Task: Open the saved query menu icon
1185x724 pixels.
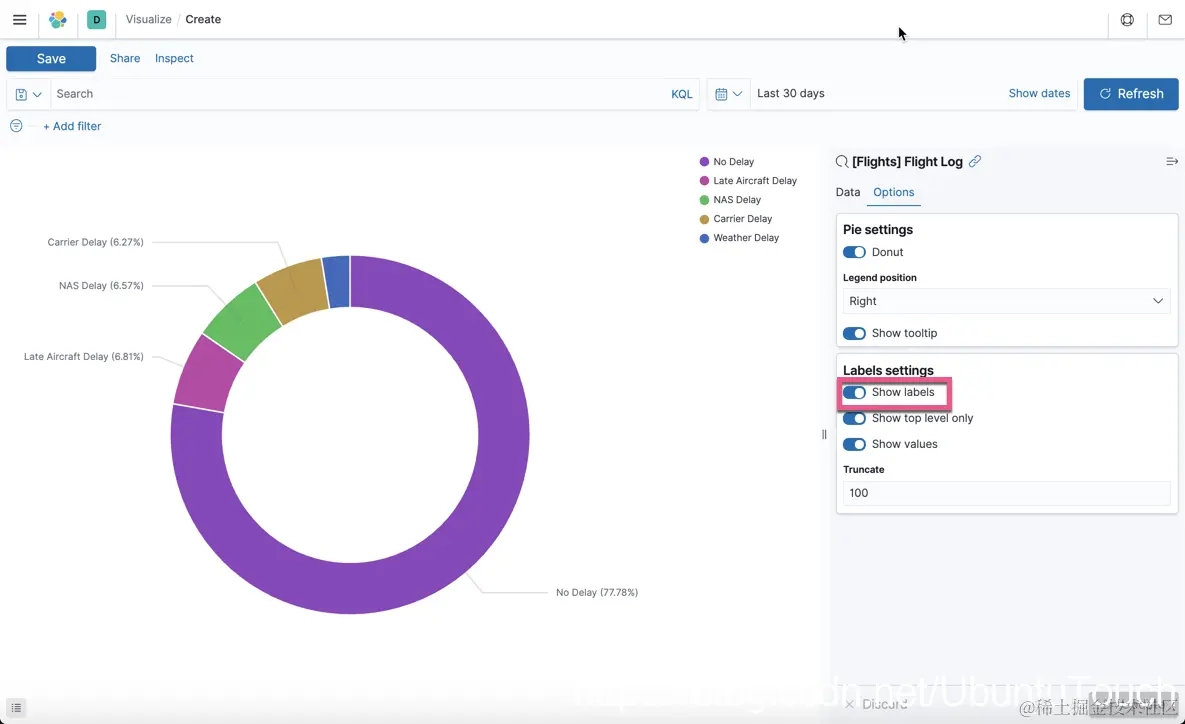Action: click(x=28, y=94)
